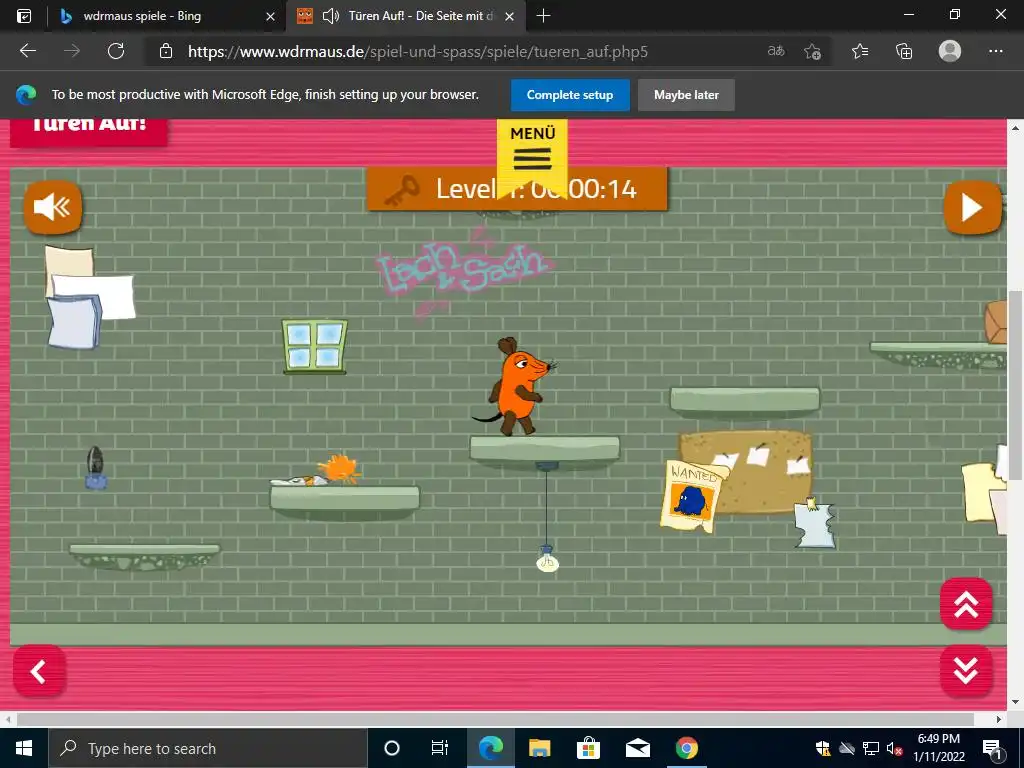The image size is (1024, 768).
Task: Click the WANTED blue elephant poster
Action: [x=693, y=496]
